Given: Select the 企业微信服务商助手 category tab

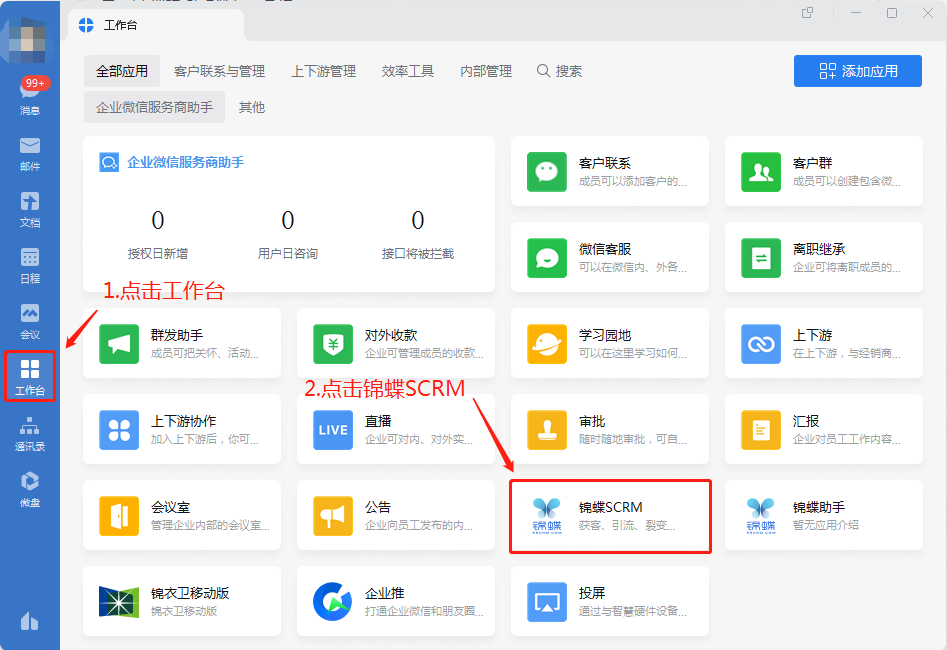Looking at the screenshot, I should [155, 107].
